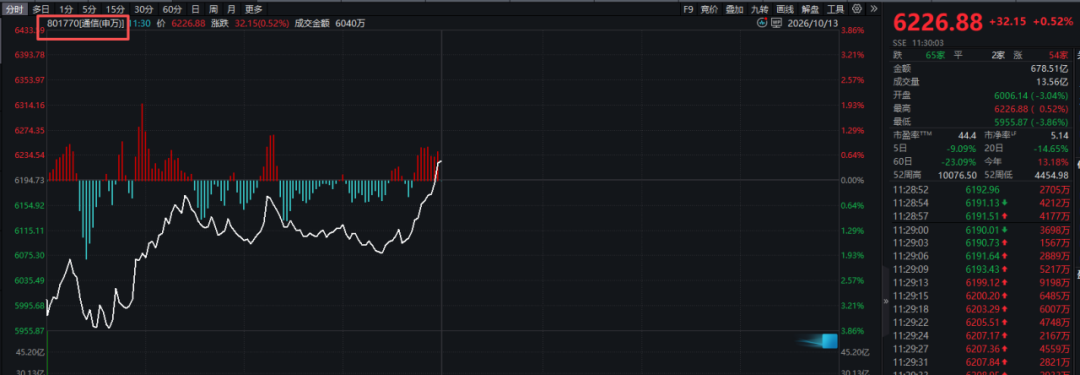This screenshot has height=375, width=1080.
Task: Click the 801770[通信(申万)] index name
Action: coord(85,23)
